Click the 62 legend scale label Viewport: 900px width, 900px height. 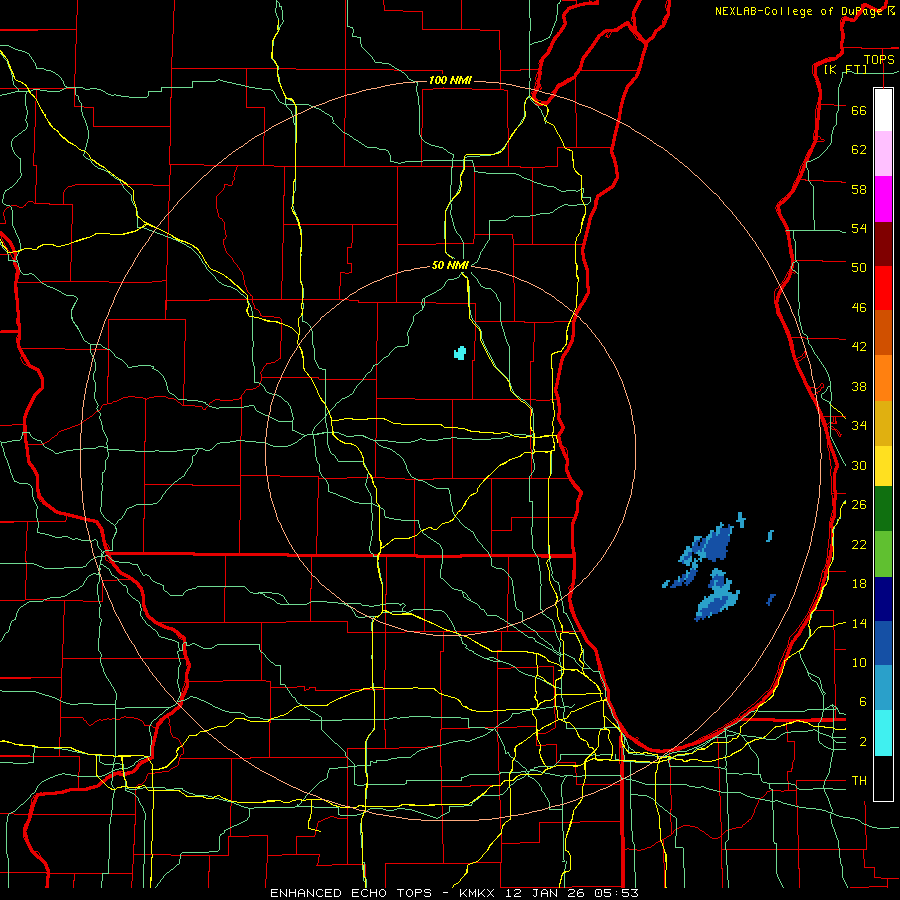(x=859, y=149)
